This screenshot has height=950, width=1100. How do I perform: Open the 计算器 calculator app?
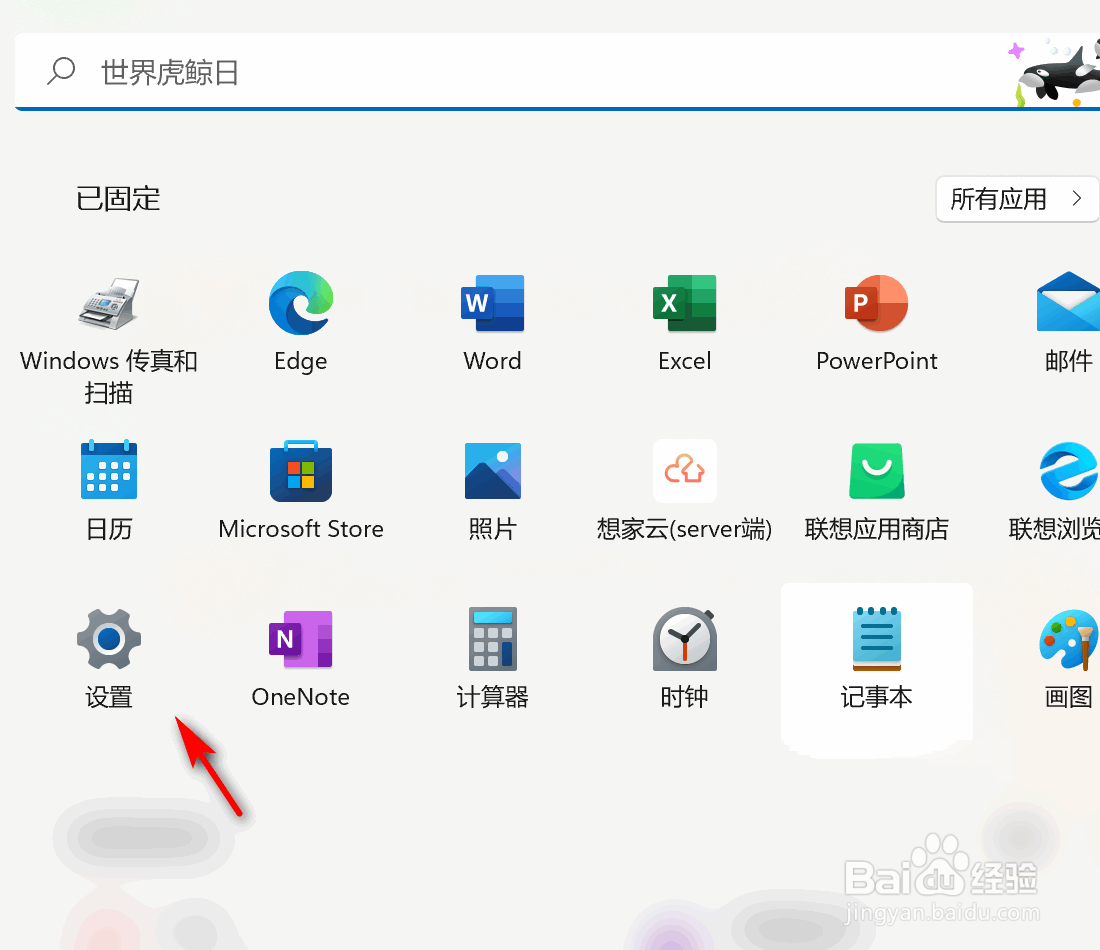click(492, 639)
